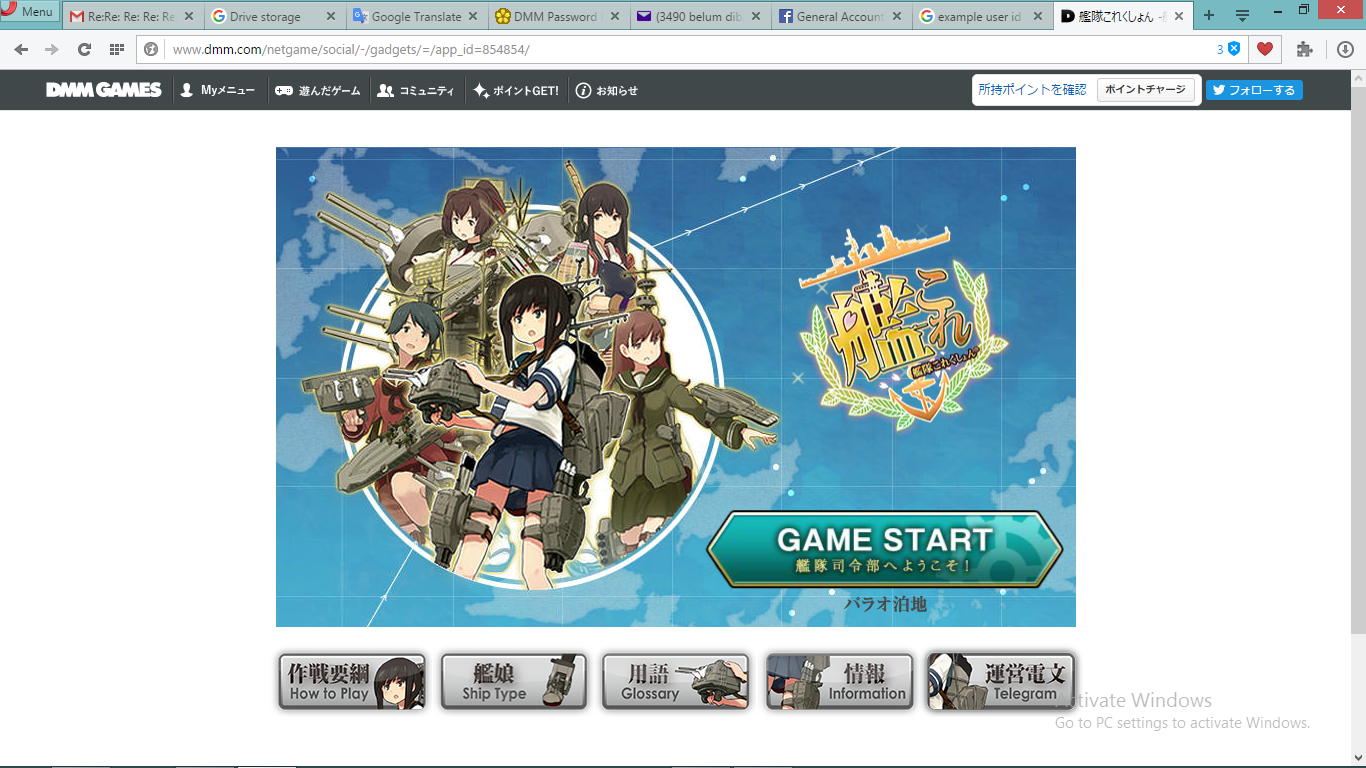Open the 情報 Information button
Viewport: 1366px width, 768px height.
pyautogui.click(x=839, y=682)
